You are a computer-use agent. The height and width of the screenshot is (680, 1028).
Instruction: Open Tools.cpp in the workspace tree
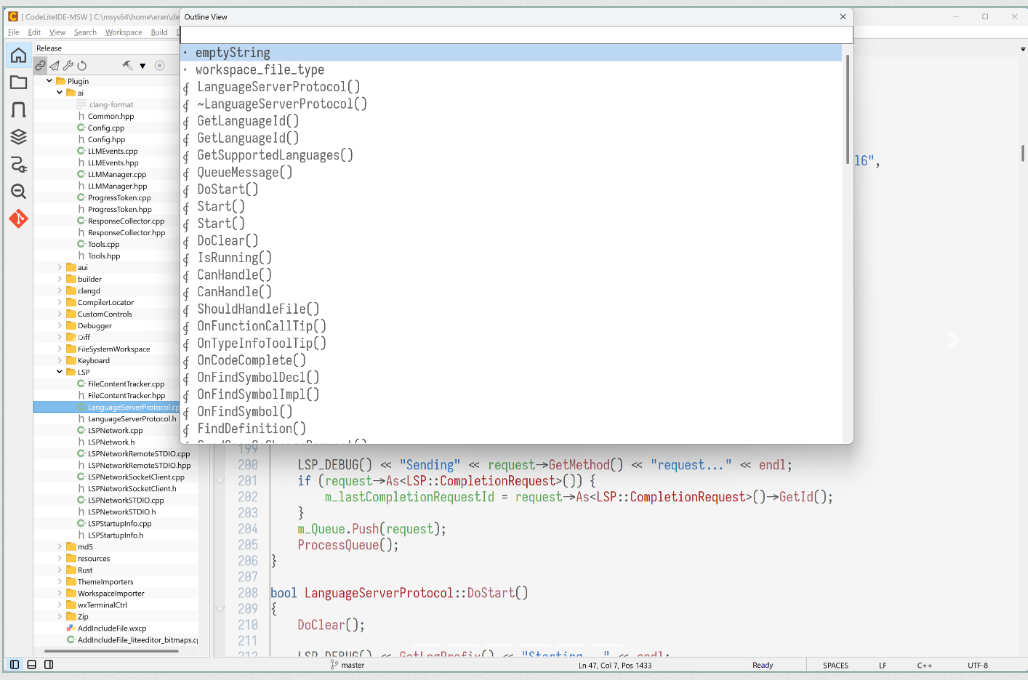pos(104,244)
